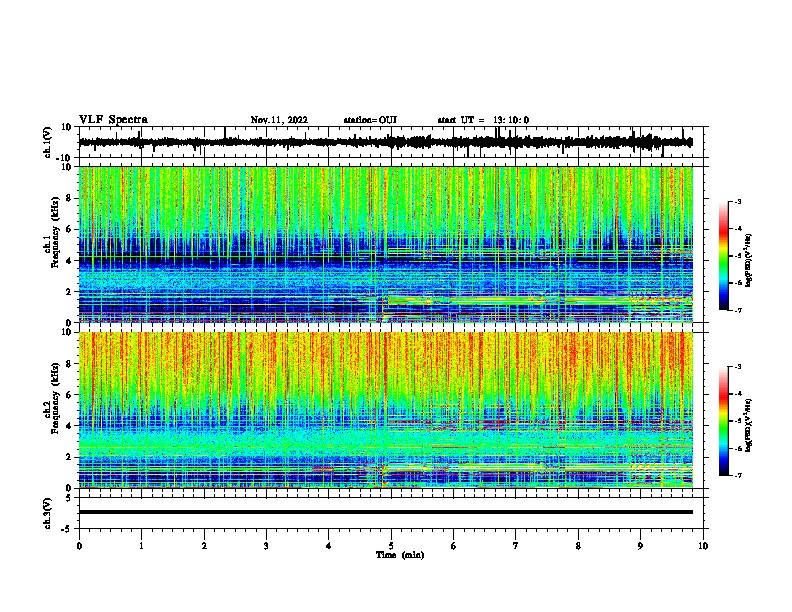Select the "ch.1(V)" axis label
The image size is (792, 612).
[x=48, y=142]
